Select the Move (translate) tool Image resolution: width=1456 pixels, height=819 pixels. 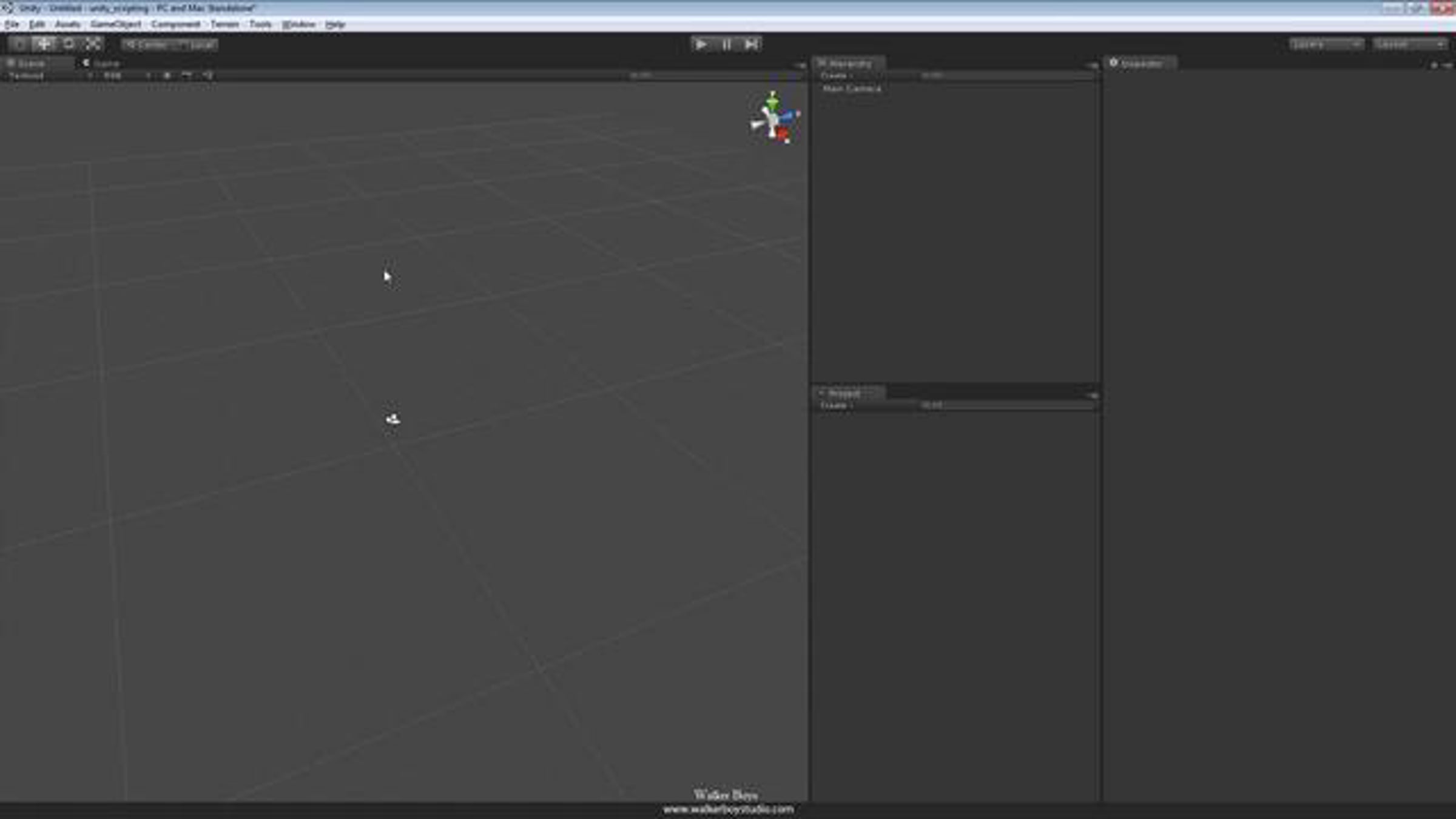point(44,44)
